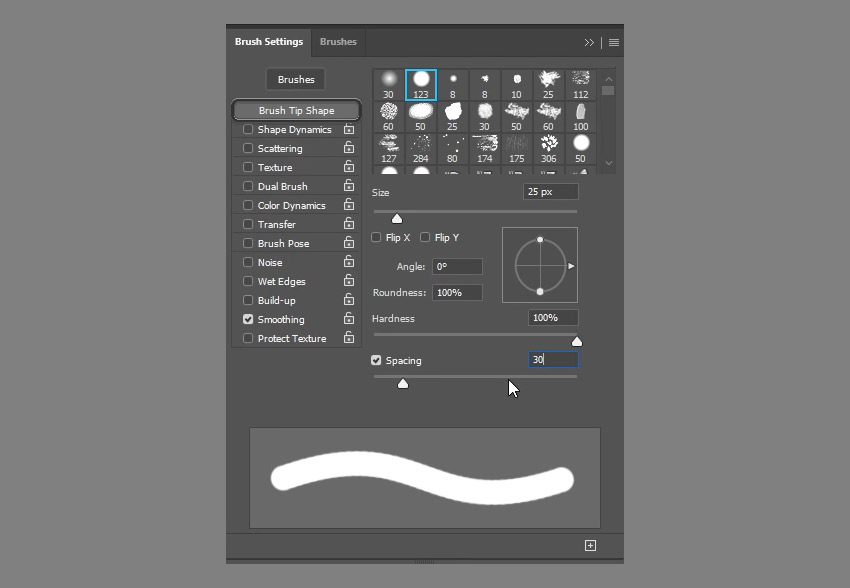The height and width of the screenshot is (588, 850).
Task: Lock the Noise setting
Action: 348,262
